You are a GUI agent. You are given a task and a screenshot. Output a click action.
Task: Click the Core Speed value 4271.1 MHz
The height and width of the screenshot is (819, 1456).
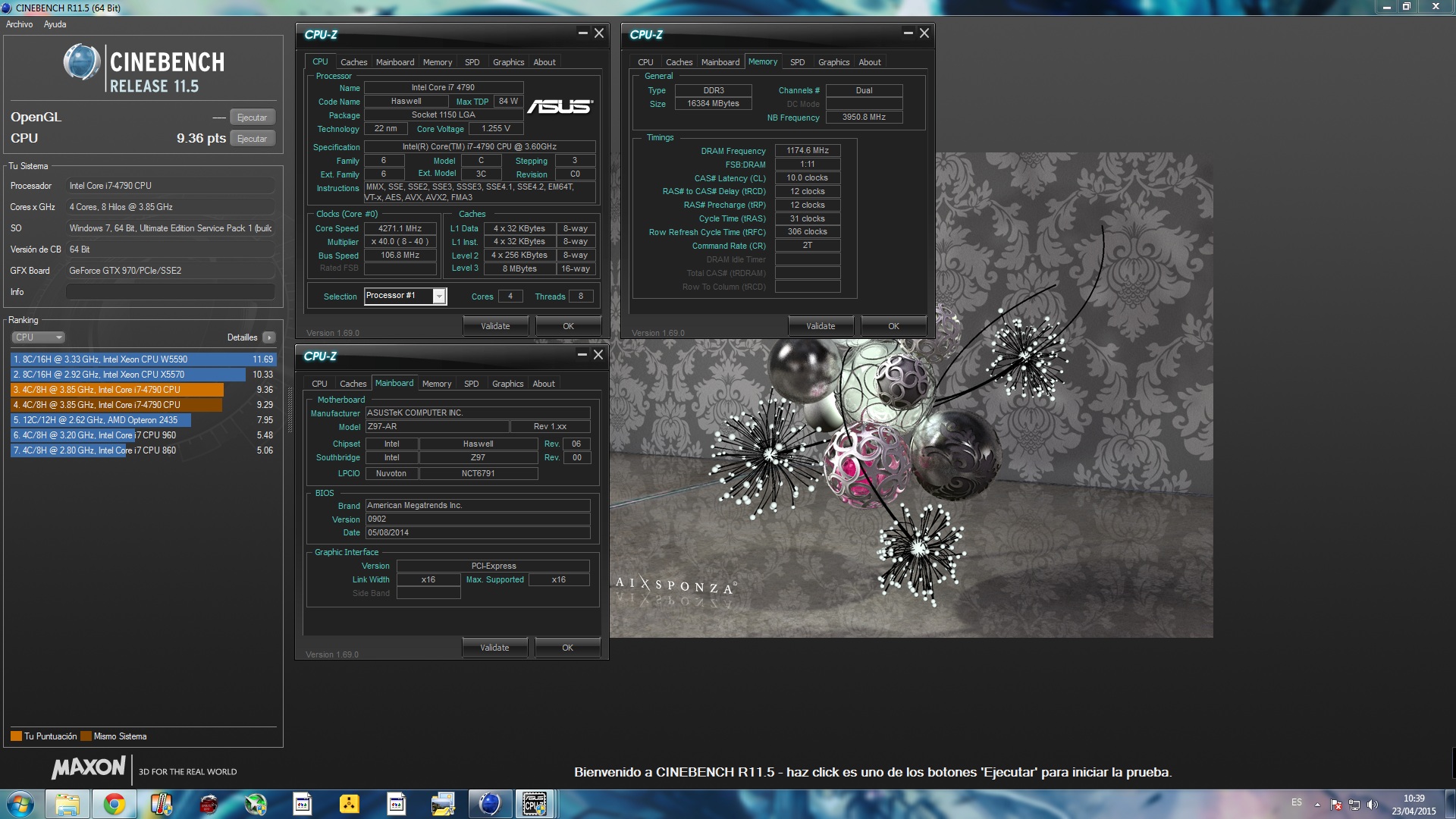(400, 228)
